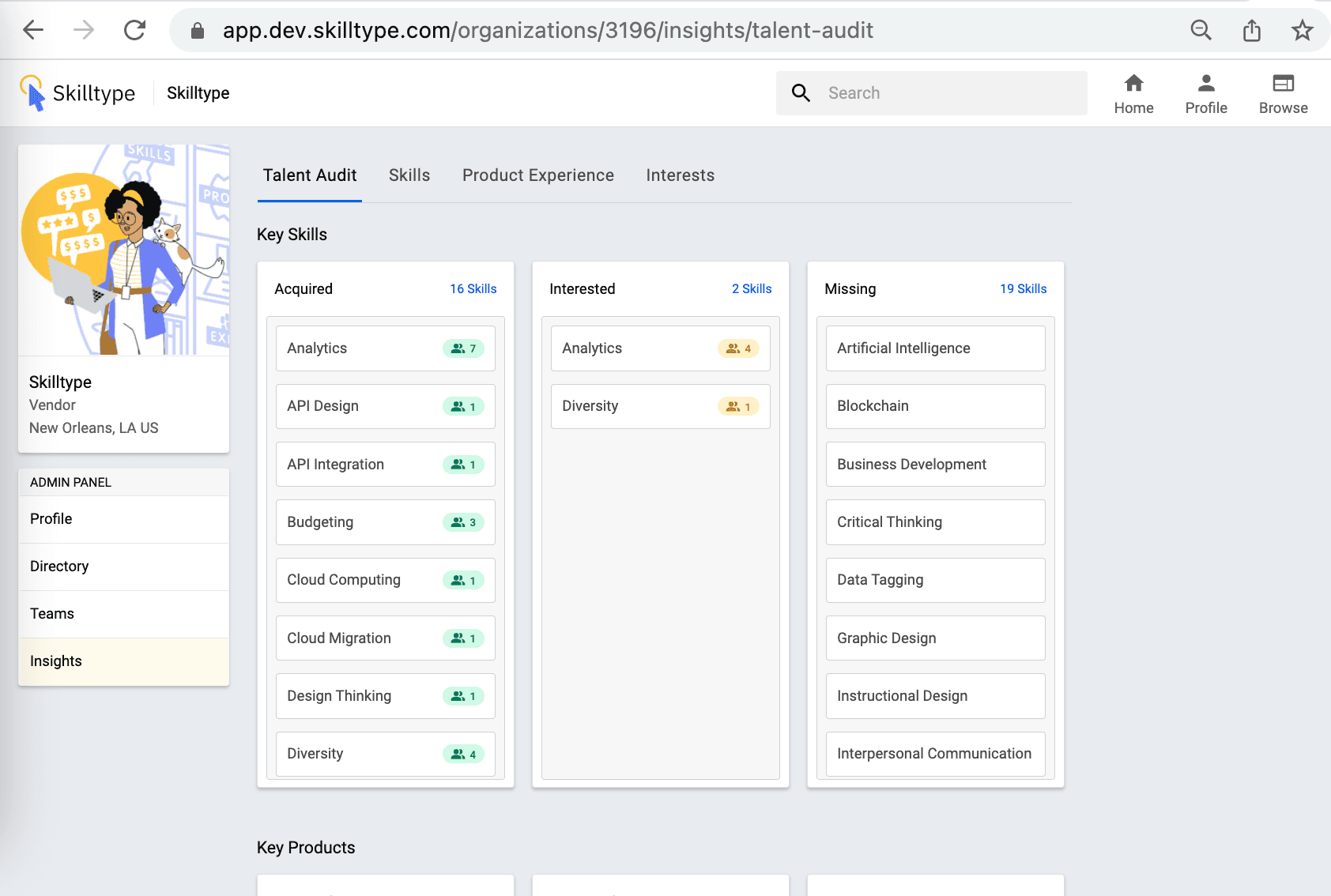
Task: Go to Home via house icon
Action: pyautogui.click(x=1133, y=84)
